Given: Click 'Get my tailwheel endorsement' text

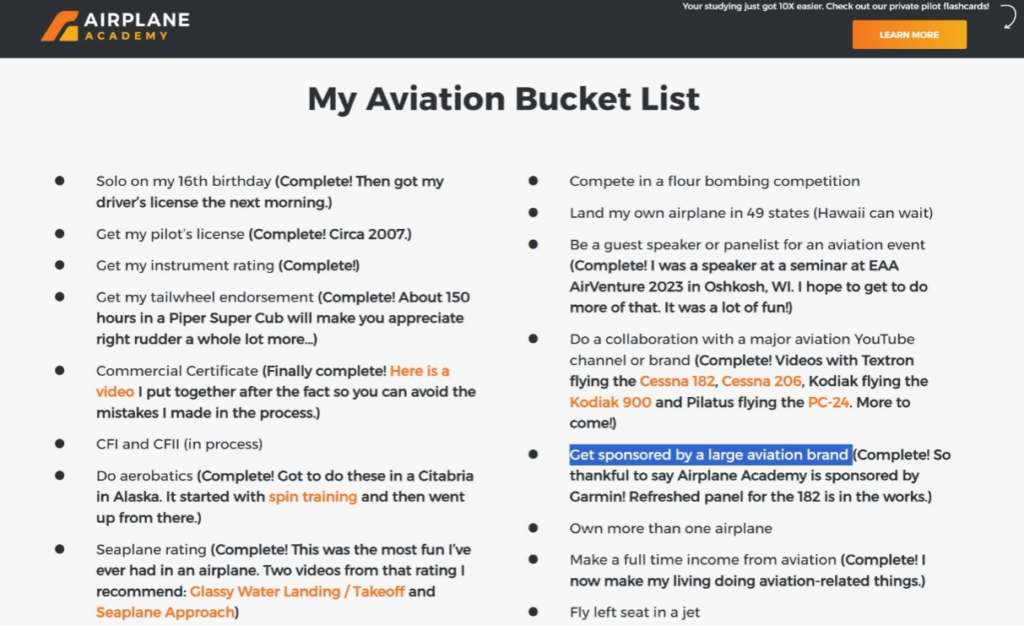Looking at the screenshot, I should pyautogui.click(x=204, y=297).
